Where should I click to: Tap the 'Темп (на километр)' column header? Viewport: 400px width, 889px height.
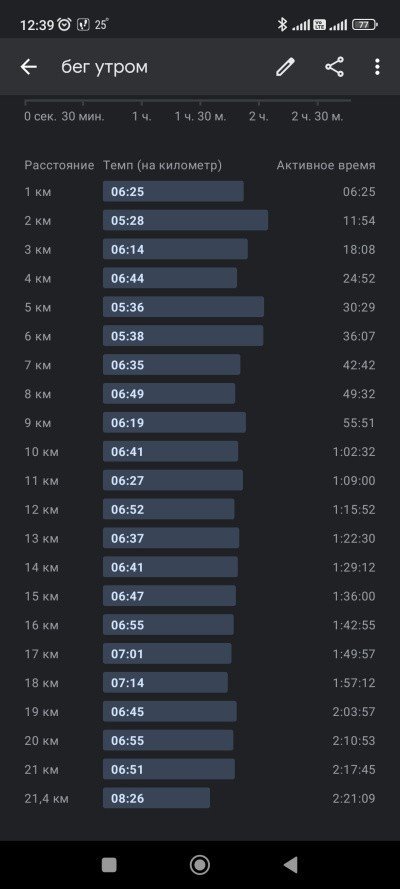[x=163, y=166]
